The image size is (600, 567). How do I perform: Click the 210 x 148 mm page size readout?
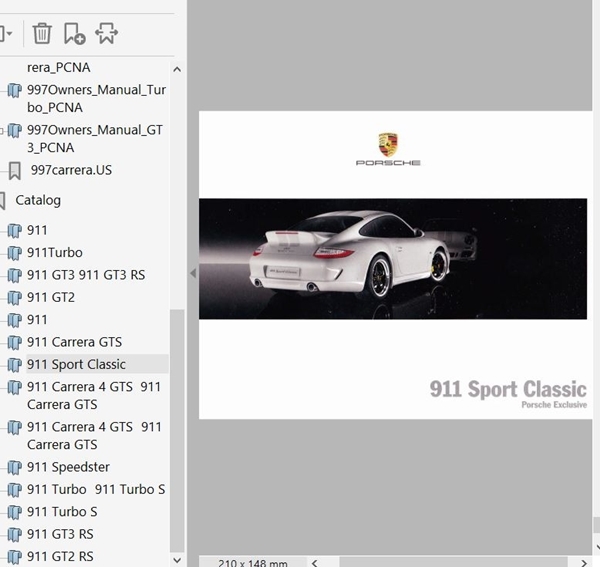[x=253, y=563]
